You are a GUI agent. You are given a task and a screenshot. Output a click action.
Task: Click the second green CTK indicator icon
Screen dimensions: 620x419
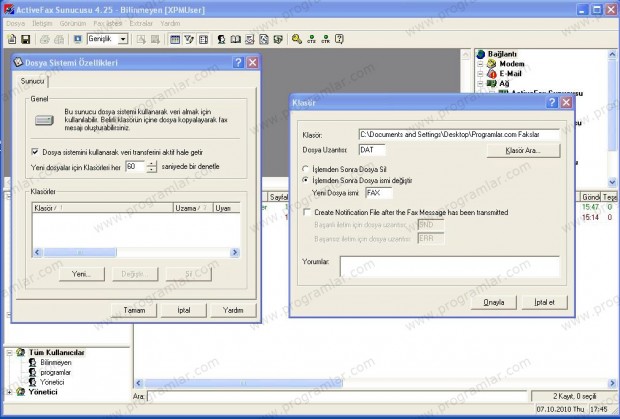[x=325, y=39]
